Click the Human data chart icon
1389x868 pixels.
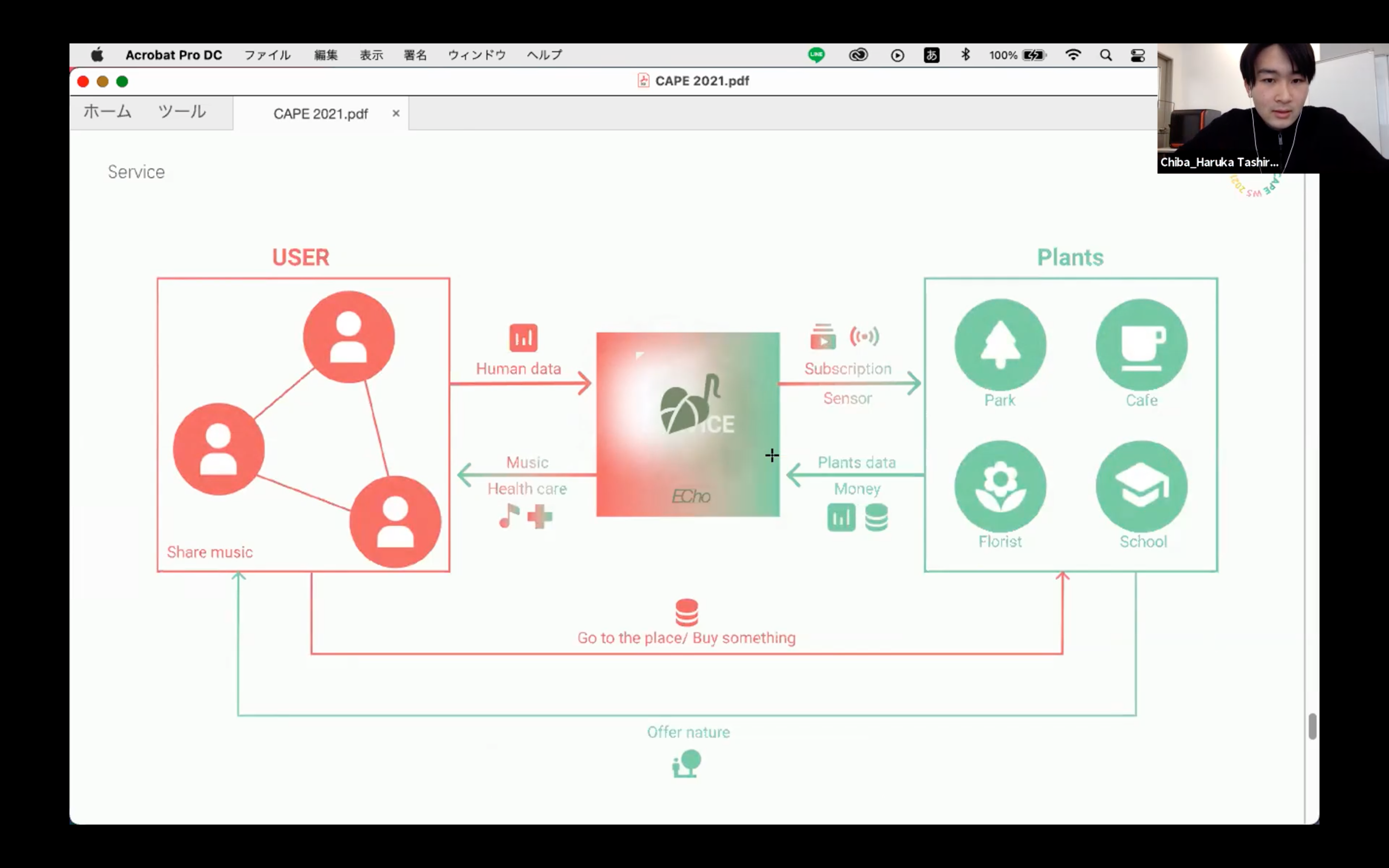523,338
